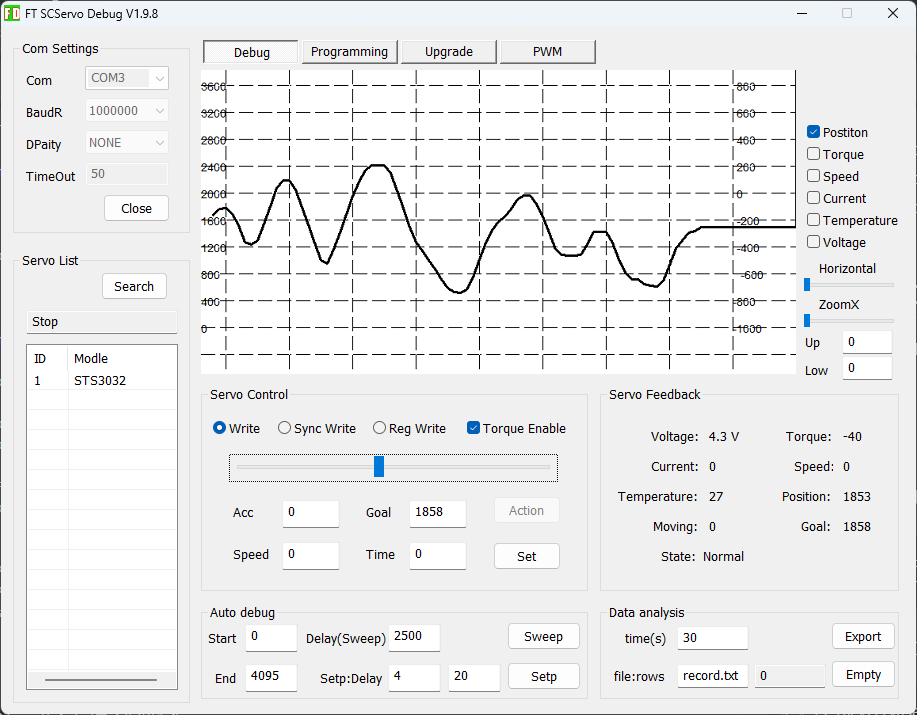Open the Programming tab
The image size is (917, 715).
coord(350,52)
